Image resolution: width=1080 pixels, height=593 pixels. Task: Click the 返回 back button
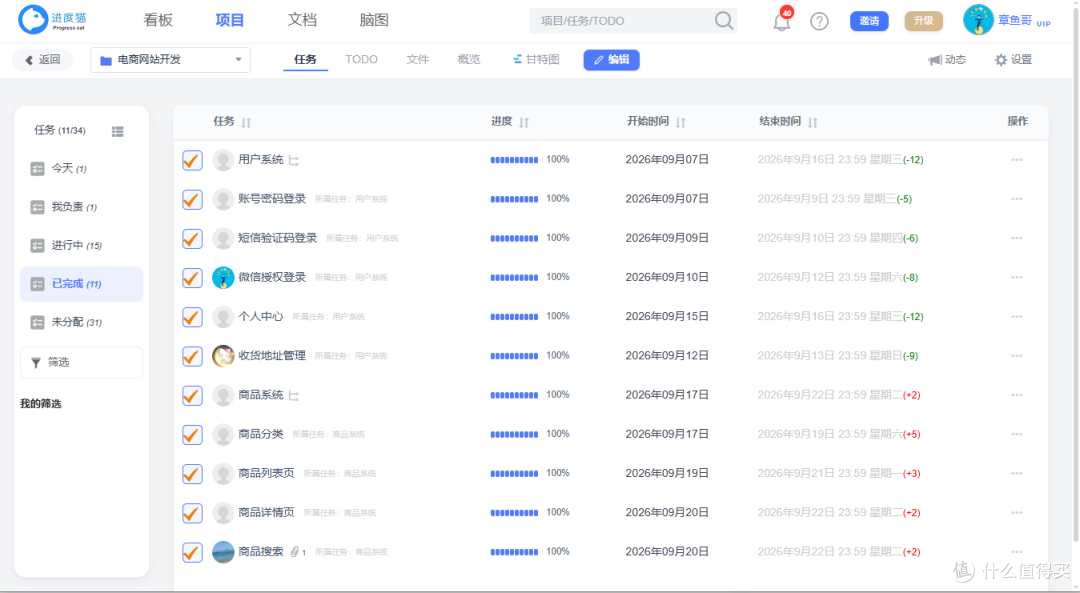coord(43,60)
